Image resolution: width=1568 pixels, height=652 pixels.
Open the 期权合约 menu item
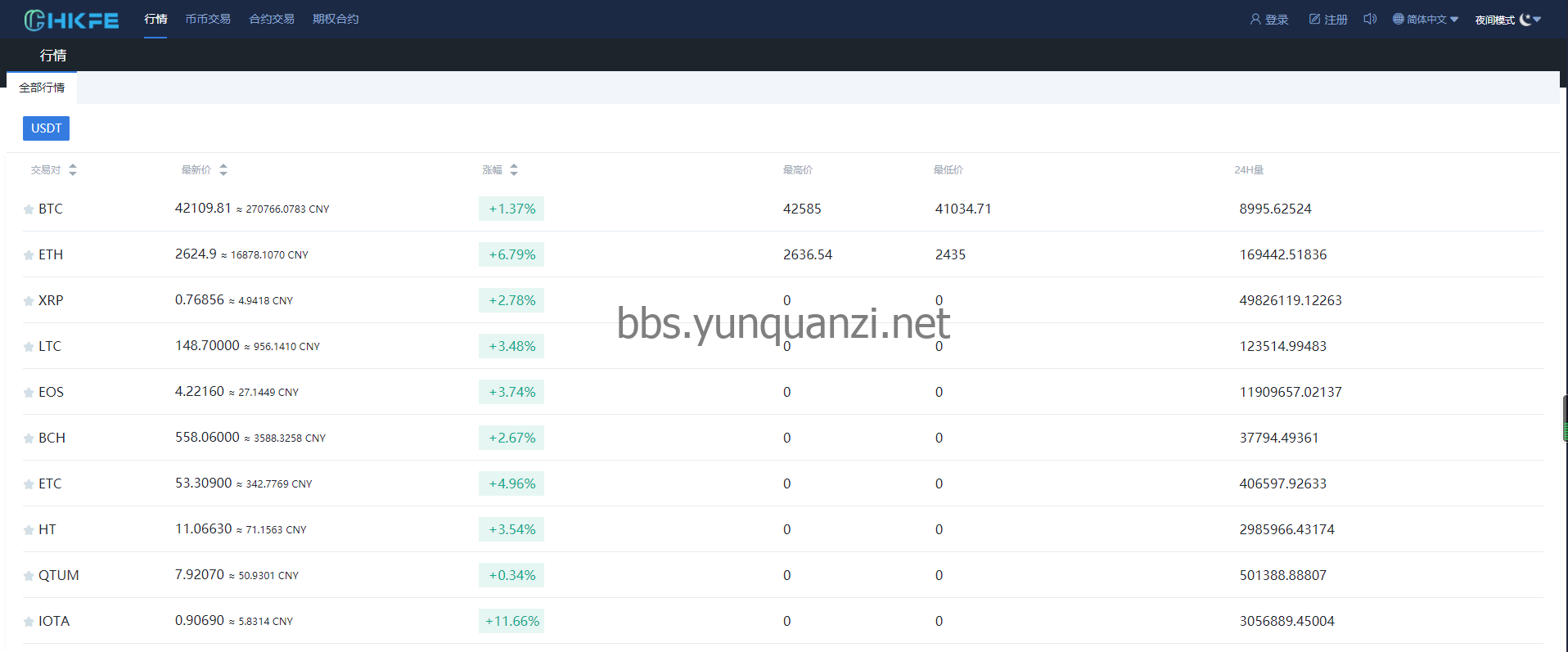pos(336,19)
